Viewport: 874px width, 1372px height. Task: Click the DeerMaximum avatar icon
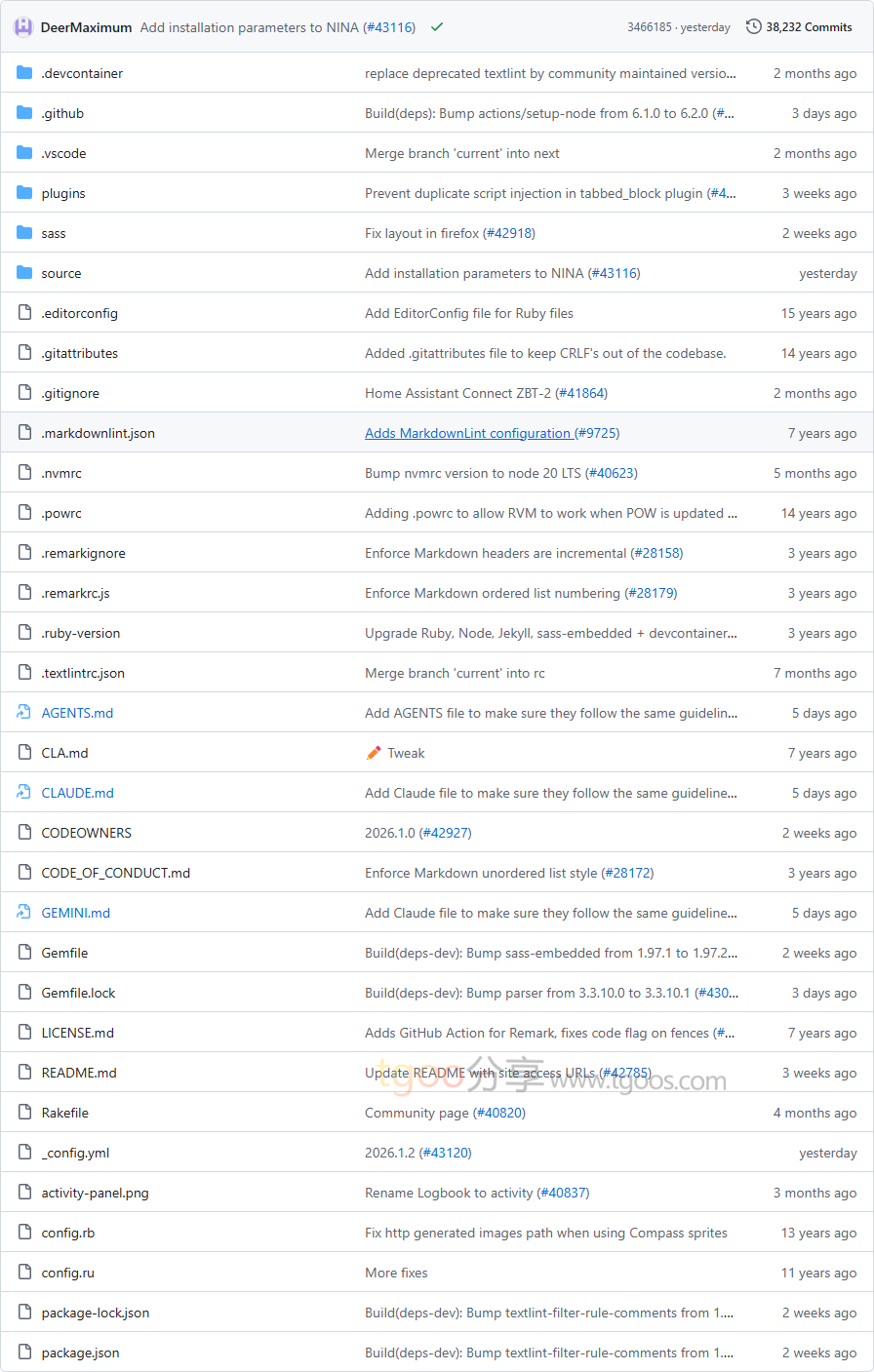23,27
